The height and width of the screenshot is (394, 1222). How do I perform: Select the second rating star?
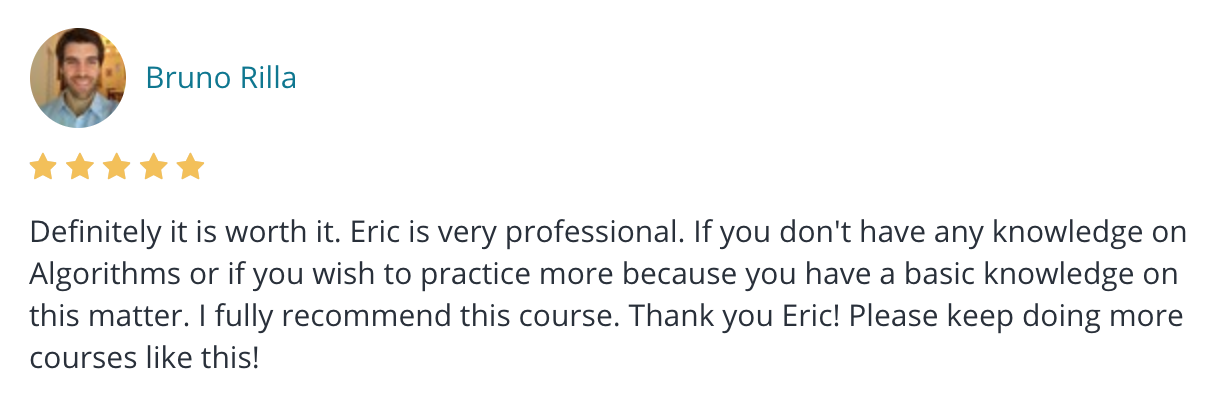pyautogui.click(x=79, y=167)
